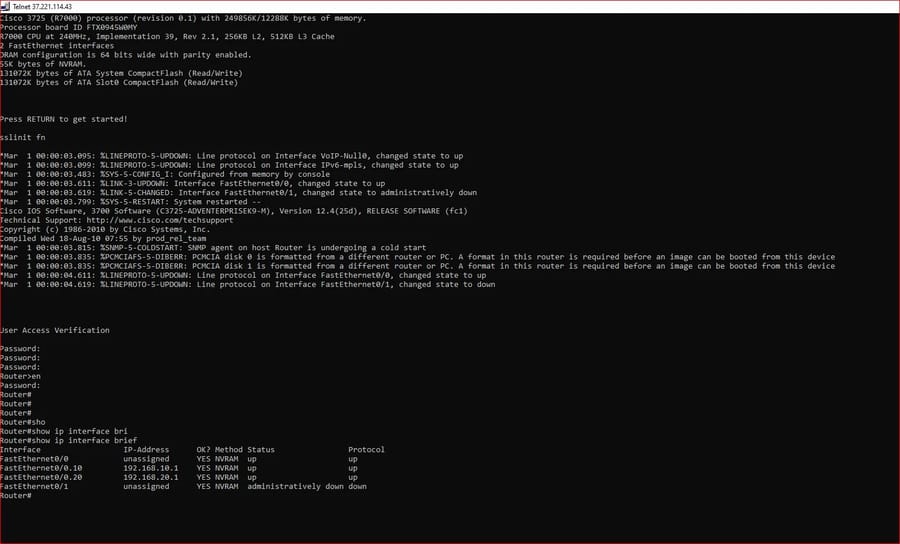Select the 'Cisco 3725 (R7000) processor' line
The width and height of the screenshot is (900, 544).
pos(183,18)
